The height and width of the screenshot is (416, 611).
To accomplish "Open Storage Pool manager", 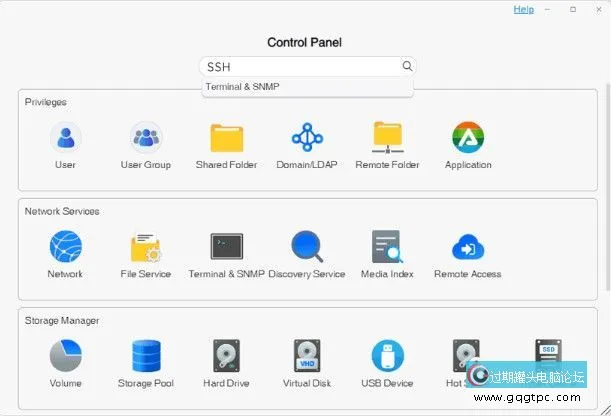I will (146, 356).
